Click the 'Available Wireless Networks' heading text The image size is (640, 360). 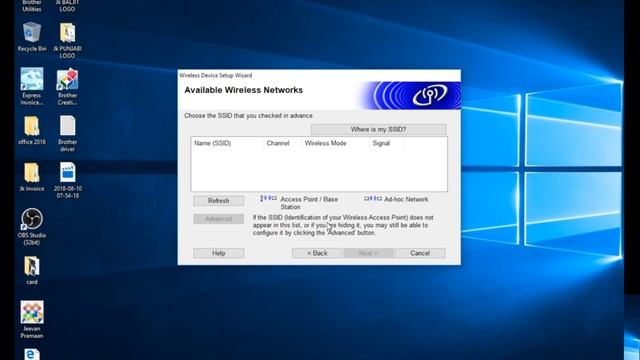point(243,90)
